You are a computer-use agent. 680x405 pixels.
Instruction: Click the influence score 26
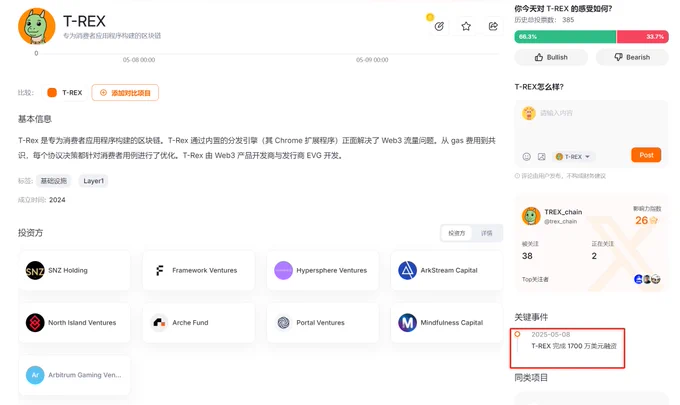click(x=641, y=220)
